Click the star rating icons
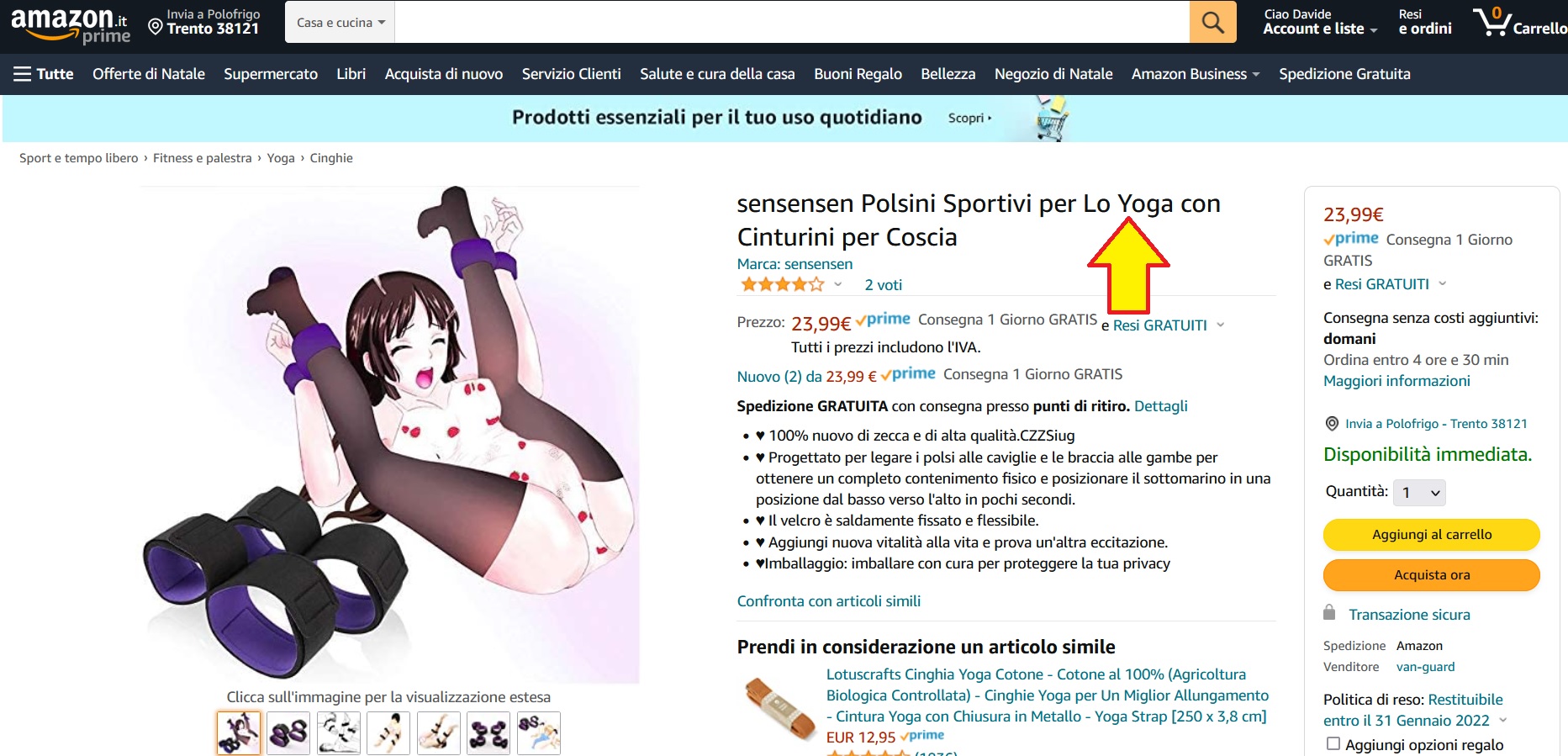Screen dimensions: 1568x756 click(782, 284)
